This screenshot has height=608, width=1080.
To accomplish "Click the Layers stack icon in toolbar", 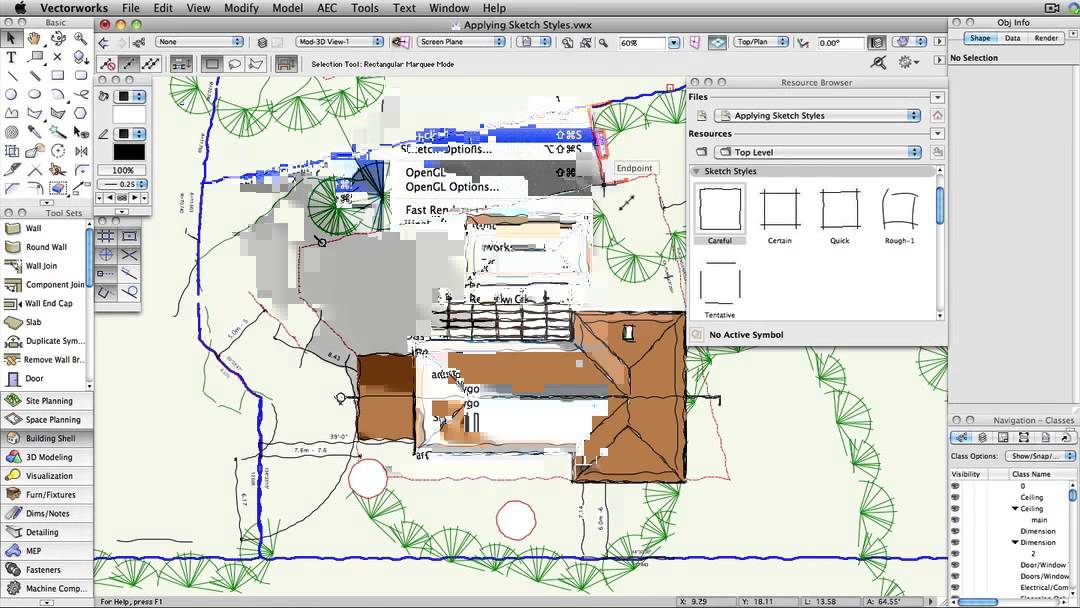I will [x=262, y=42].
